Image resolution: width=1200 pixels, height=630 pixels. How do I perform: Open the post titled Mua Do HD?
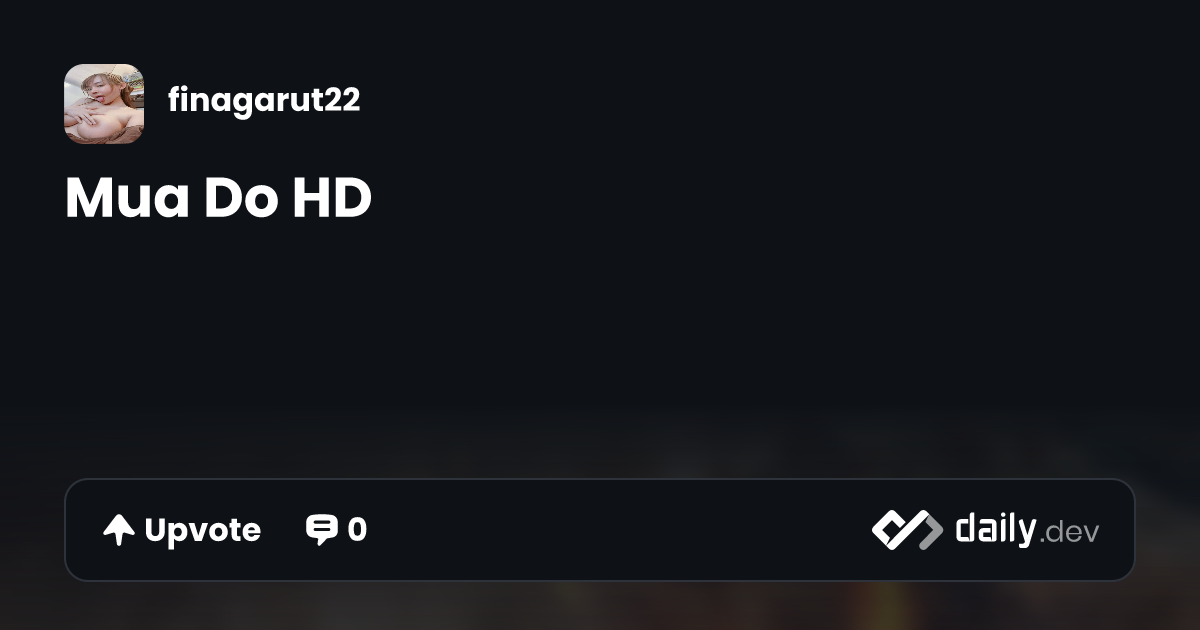(219, 199)
